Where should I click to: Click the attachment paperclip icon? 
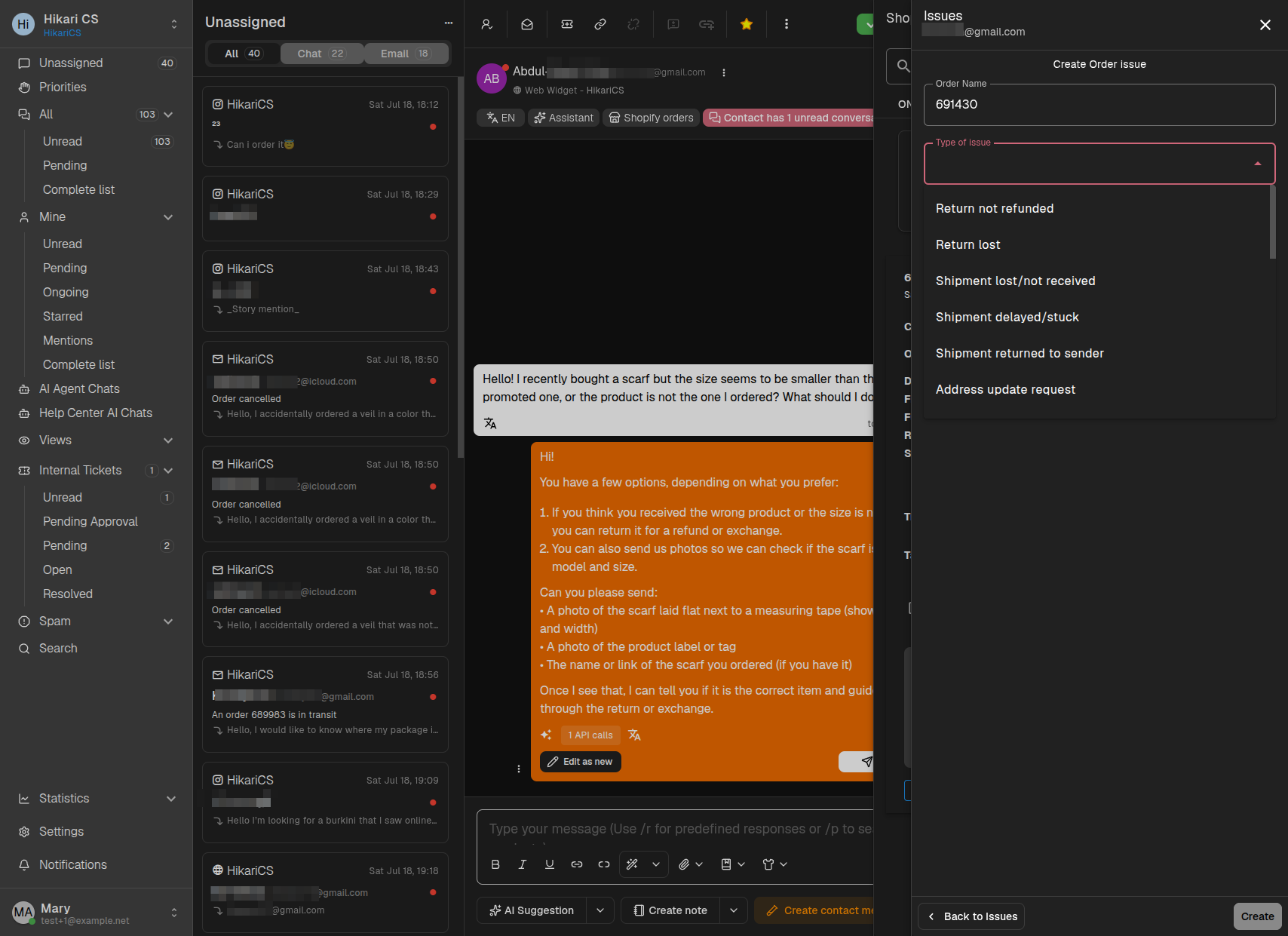[684, 864]
